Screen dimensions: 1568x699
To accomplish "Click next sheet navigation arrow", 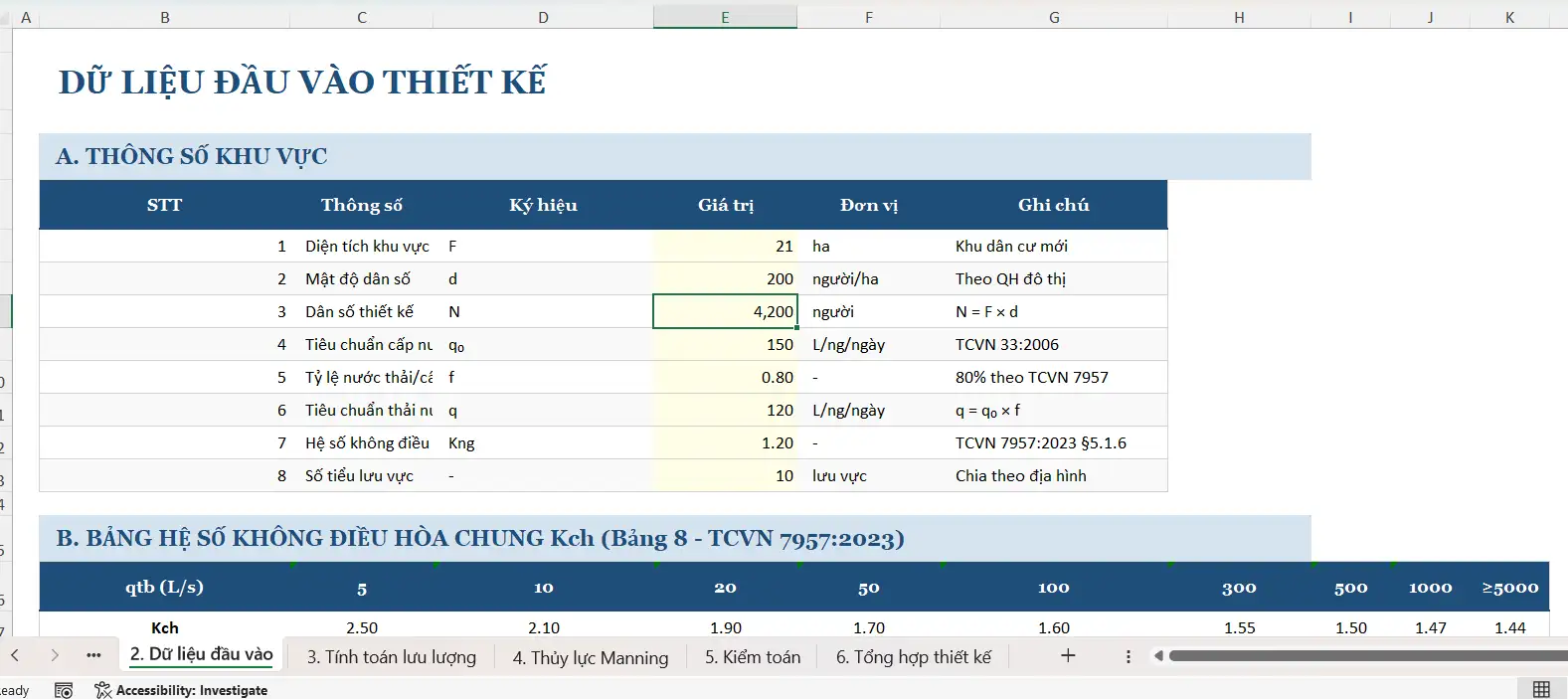I will coord(55,655).
